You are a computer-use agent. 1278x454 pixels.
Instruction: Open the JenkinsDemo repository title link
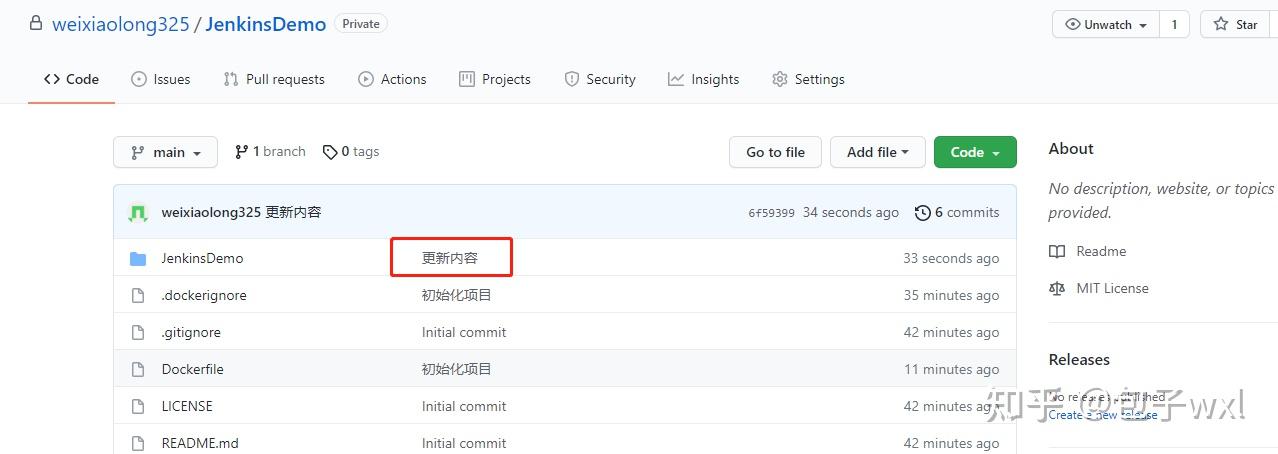(266, 24)
